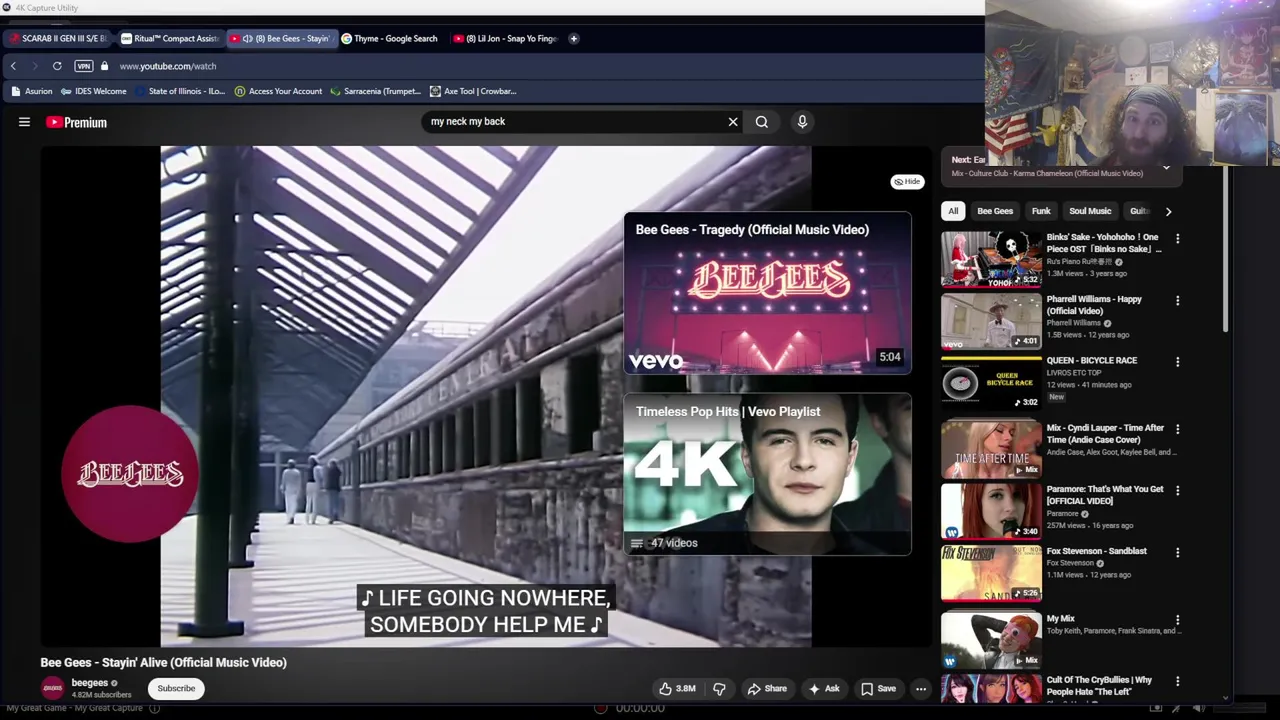Open the My Mix playlist thumbnail
The image size is (1280, 720).
click(991, 641)
